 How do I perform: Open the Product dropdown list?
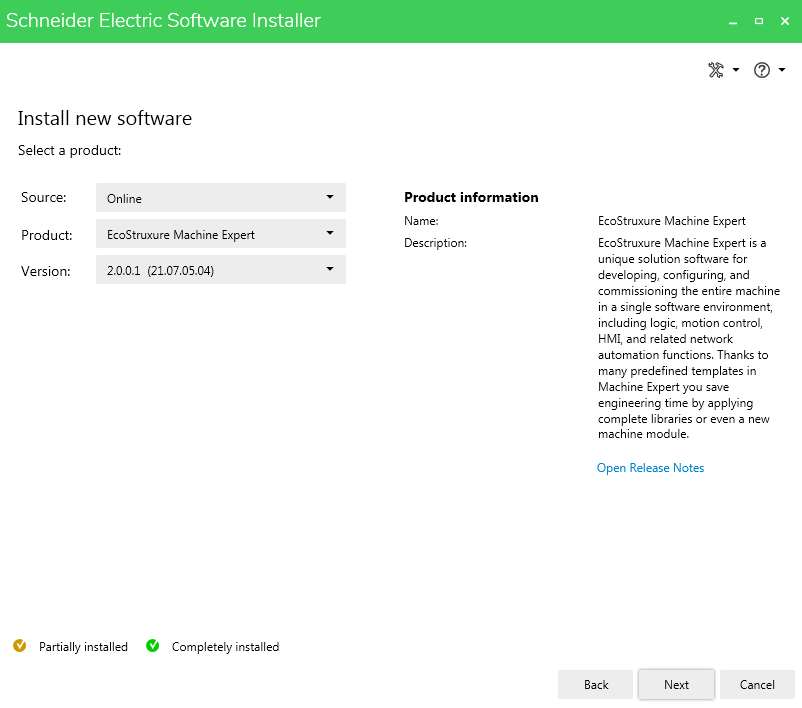click(220, 235)
